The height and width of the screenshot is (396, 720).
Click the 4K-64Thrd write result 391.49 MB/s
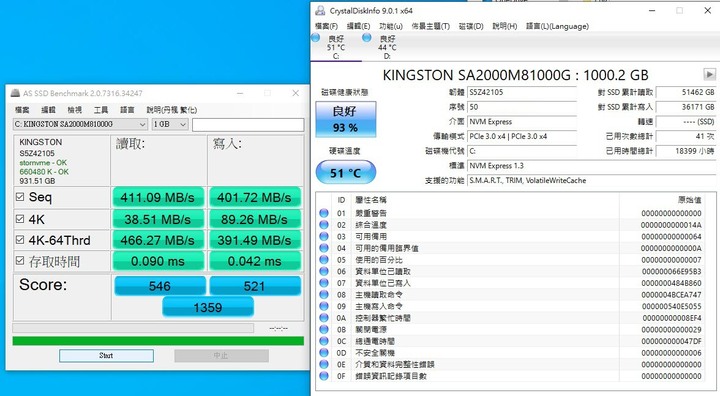(x=255, y=240)
